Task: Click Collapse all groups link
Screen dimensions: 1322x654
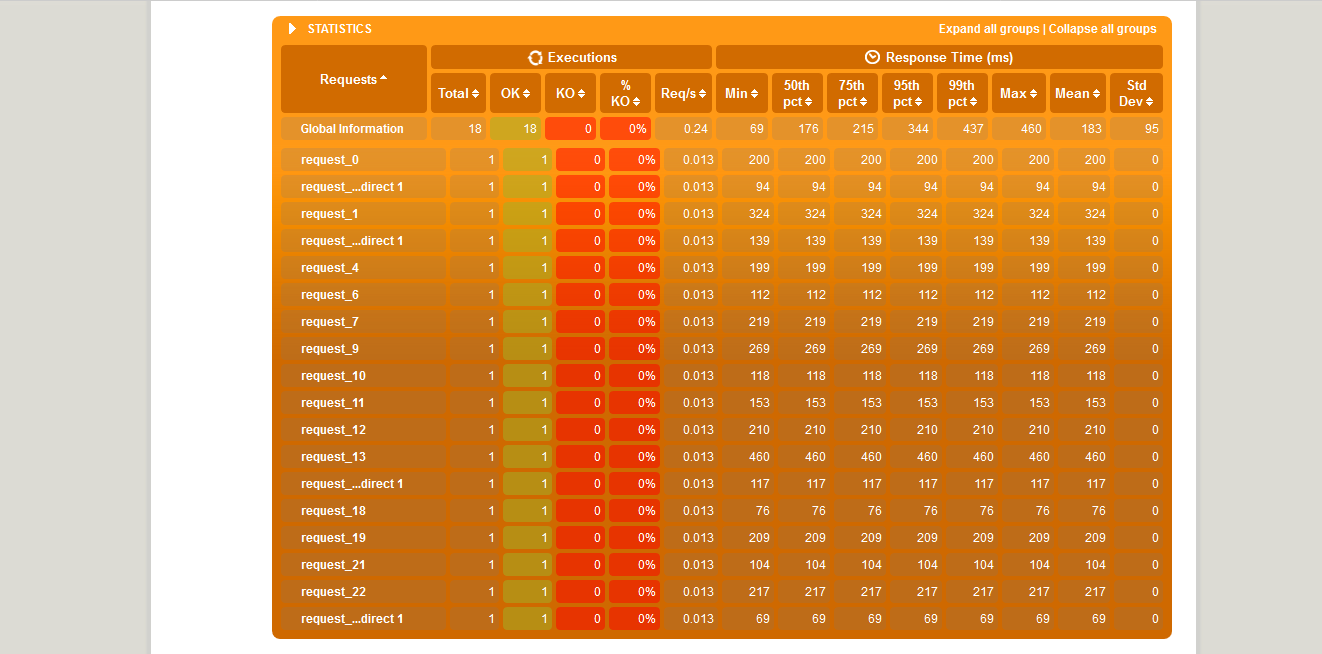Action: click(1102, 29)
